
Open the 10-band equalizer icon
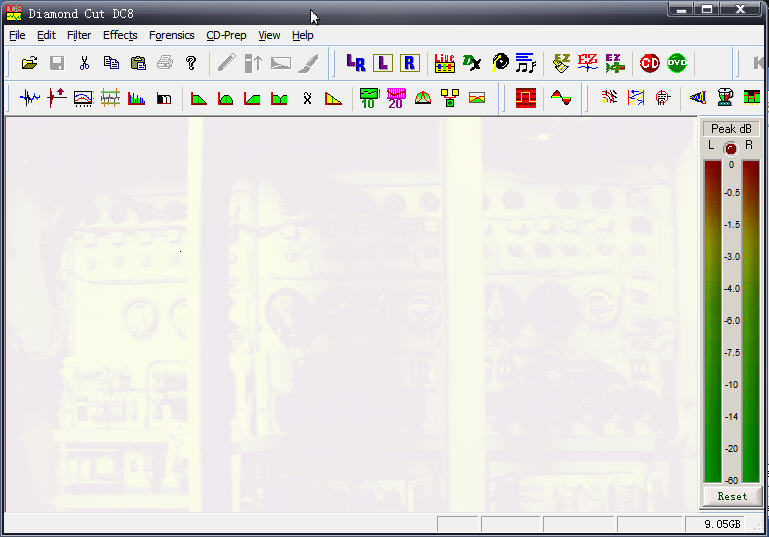click(369, 98)
